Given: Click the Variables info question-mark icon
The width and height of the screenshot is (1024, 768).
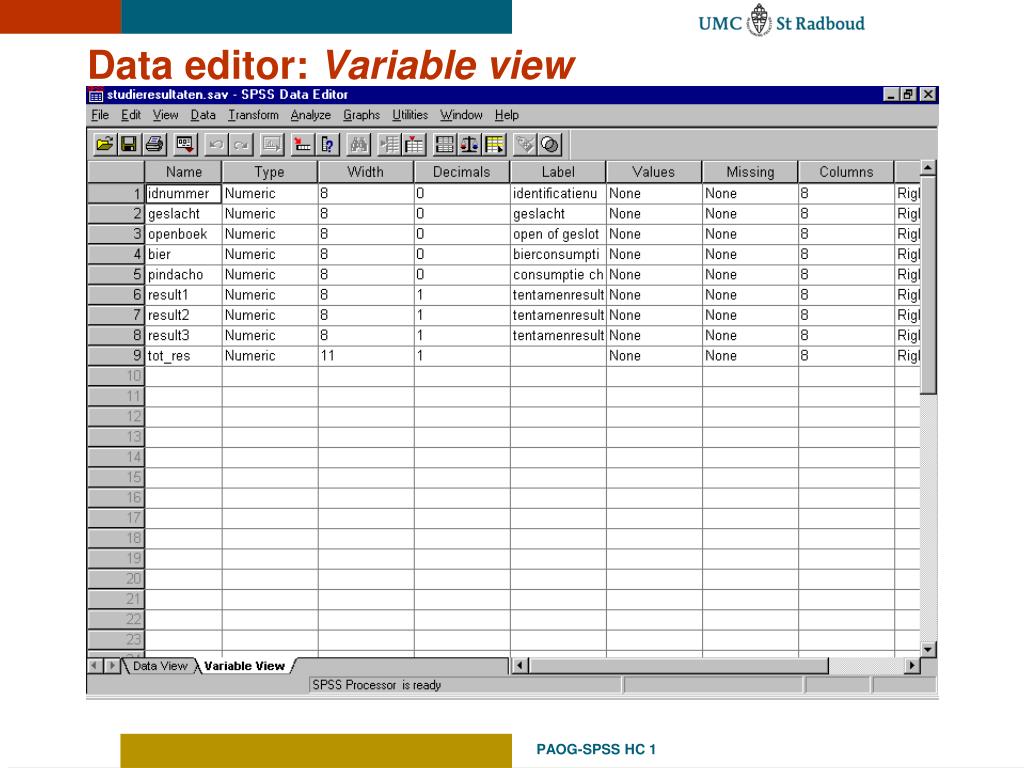Looking at the screenshot, I should (325, 144).
